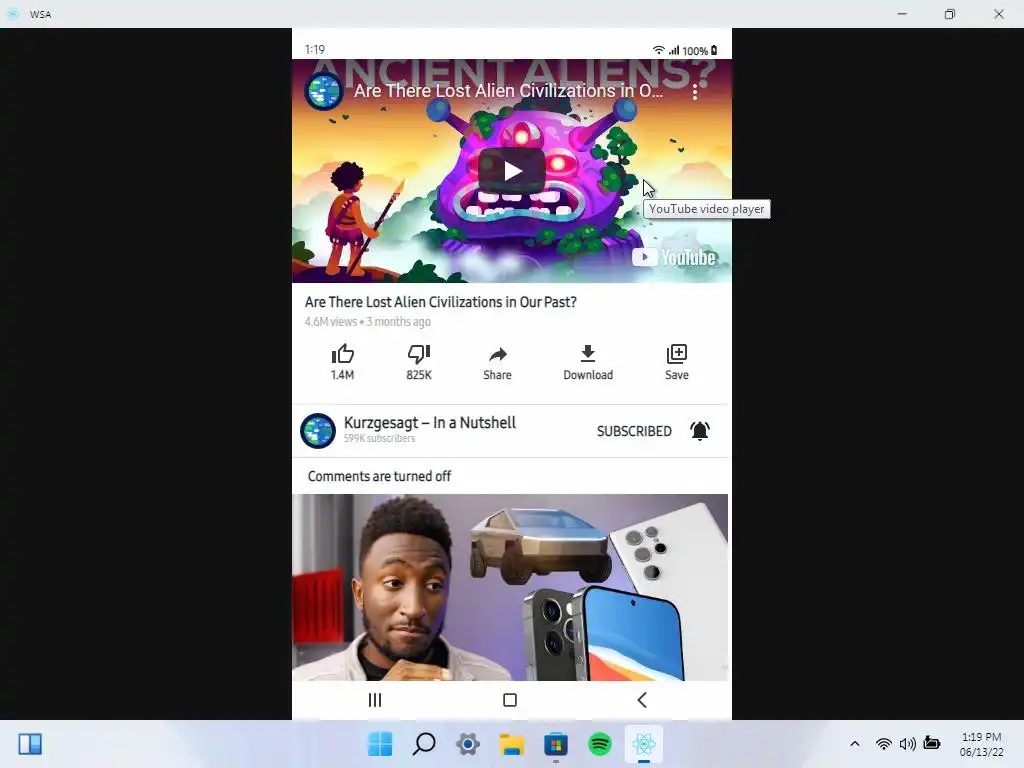The height and width of the screenshot is (768, 1024).
Task: Open File Explorer from the taskbar
Action: [x=512, y=744]
